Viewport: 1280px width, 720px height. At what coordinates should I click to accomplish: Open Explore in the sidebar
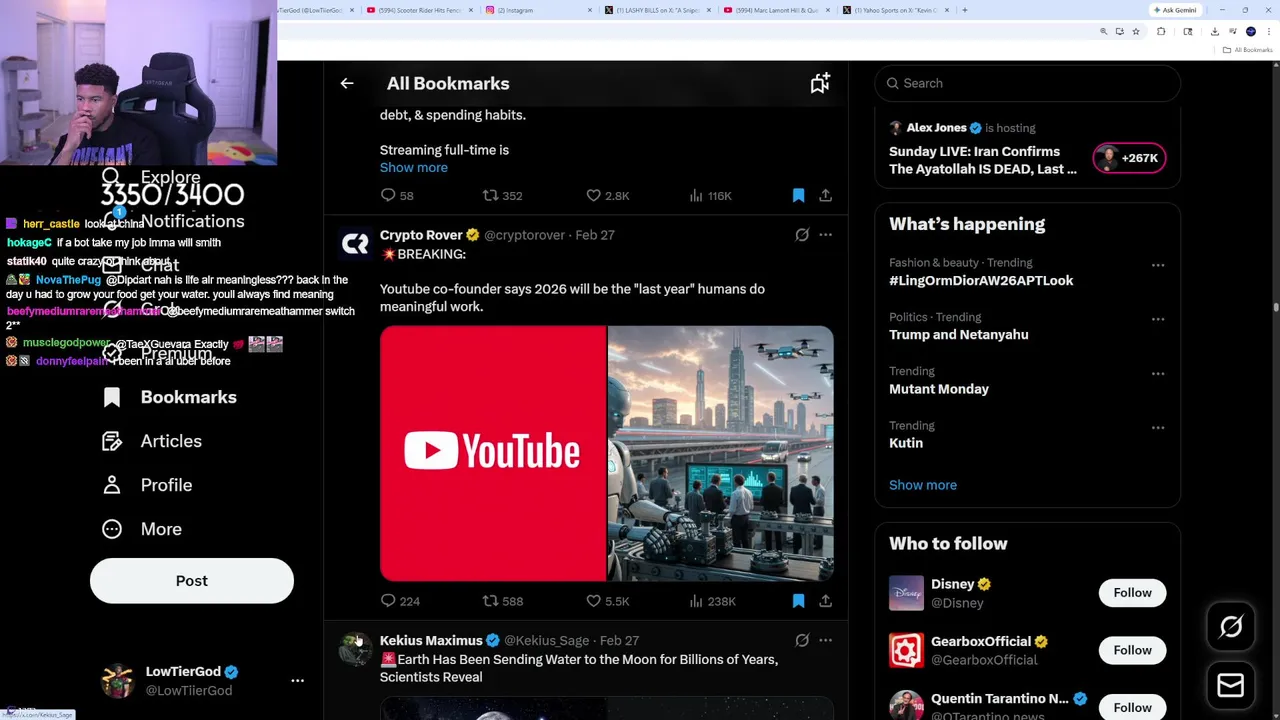(x=151, y=177)
